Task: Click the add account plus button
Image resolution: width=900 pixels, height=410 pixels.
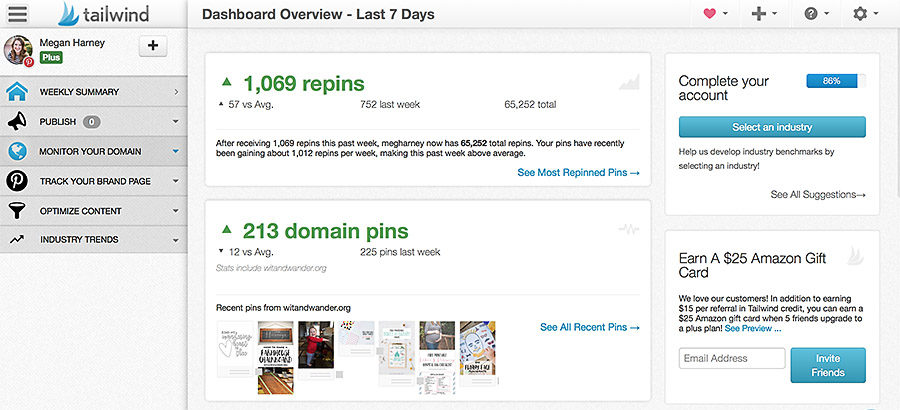Action: pos(153,46)
